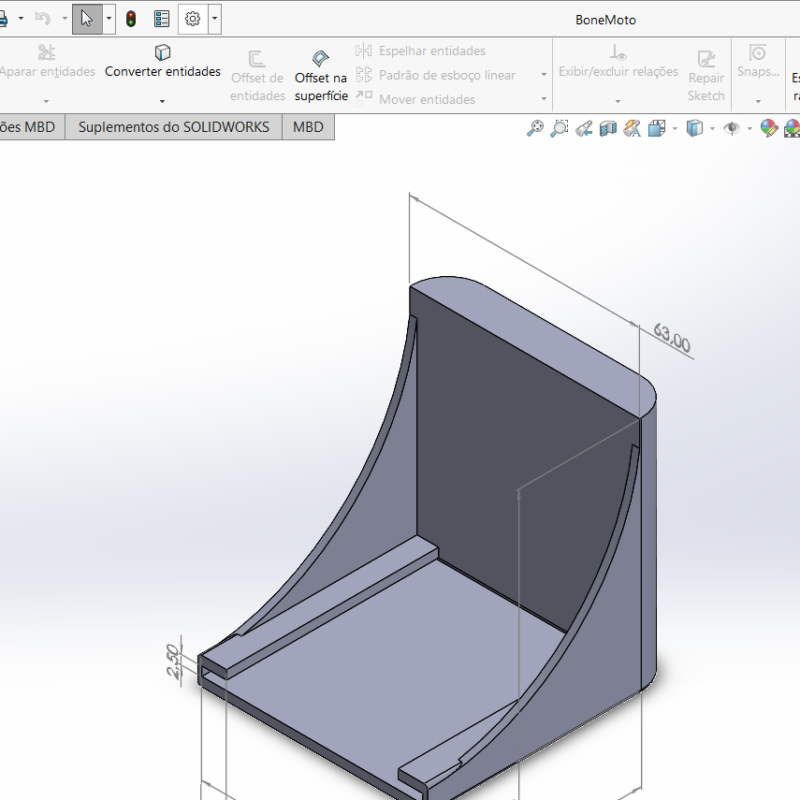Click the Padrão de esboço linear label
The image size is (800, 800).
pyautogui.click(x=447, y=75)
